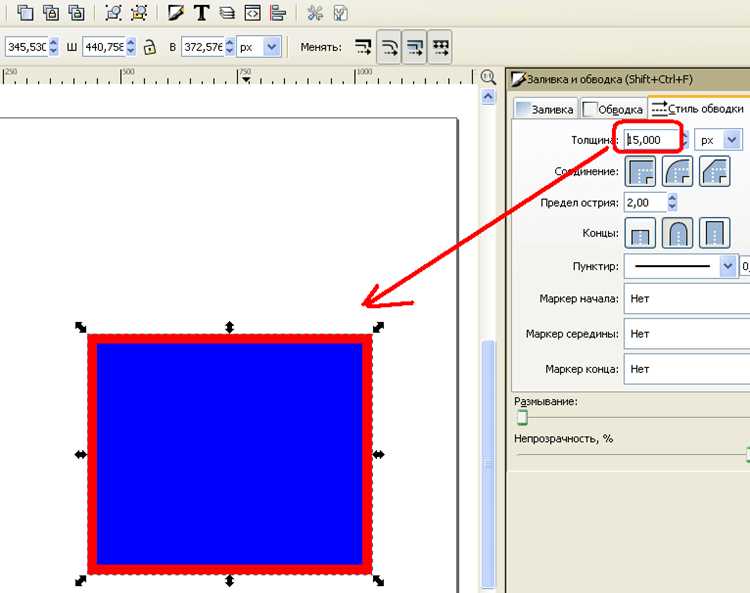Click bottom-center vertical scale handle of rectangle

pos(230,581)
